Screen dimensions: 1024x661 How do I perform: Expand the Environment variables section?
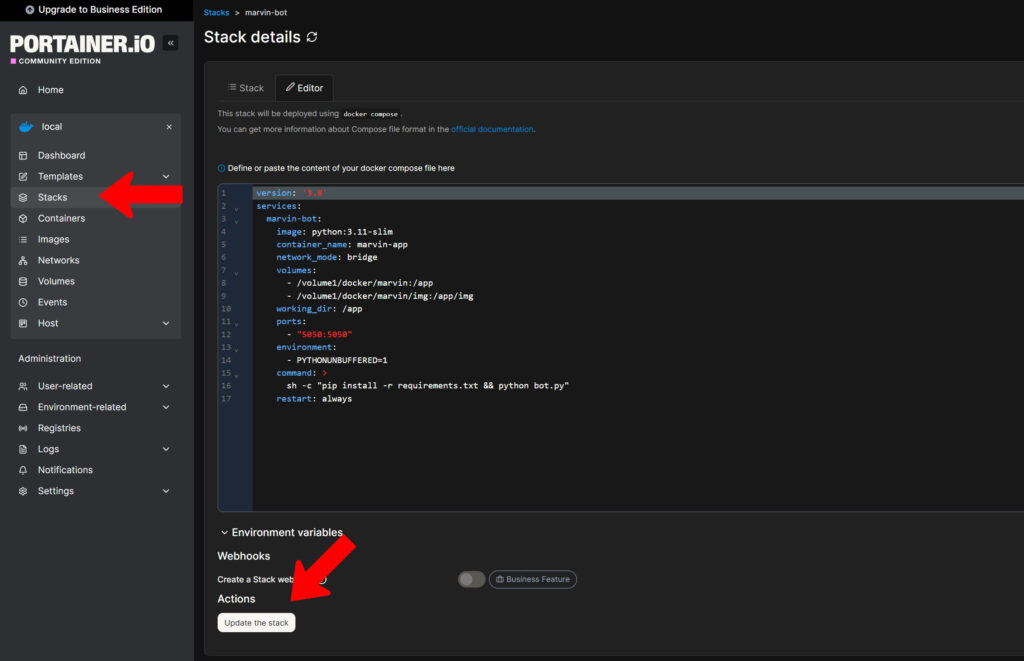coord(282,533)
